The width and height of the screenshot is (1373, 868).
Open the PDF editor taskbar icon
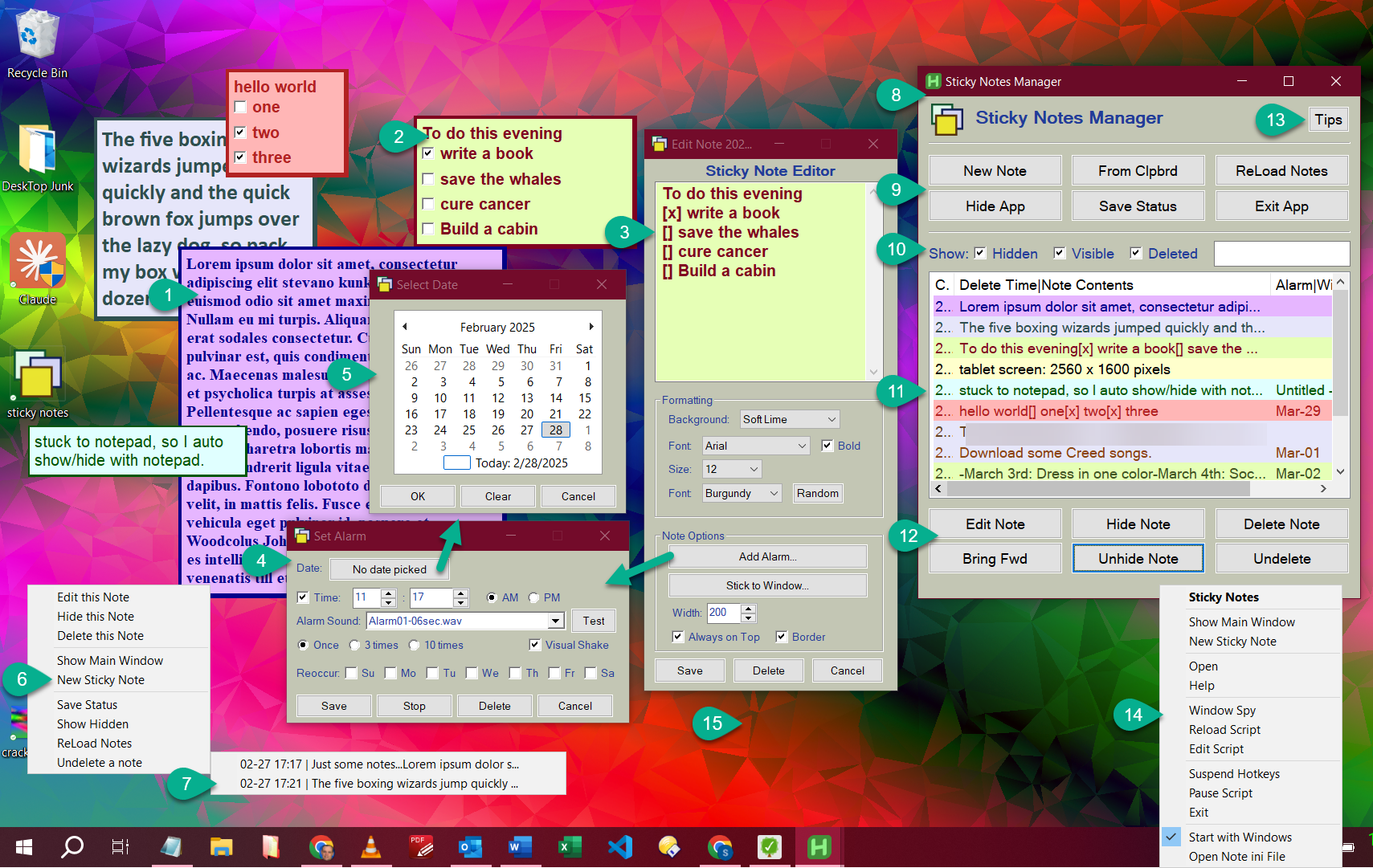click(x=421, y=846)
